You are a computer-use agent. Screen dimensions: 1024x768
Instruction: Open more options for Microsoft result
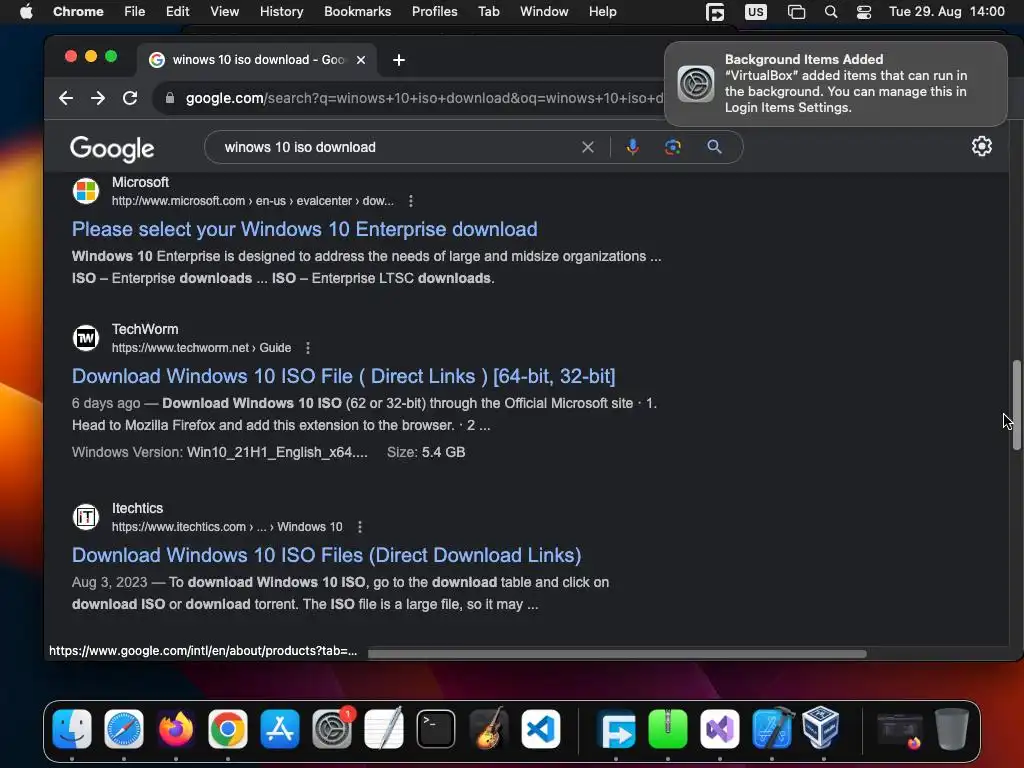tap(411, 201)
